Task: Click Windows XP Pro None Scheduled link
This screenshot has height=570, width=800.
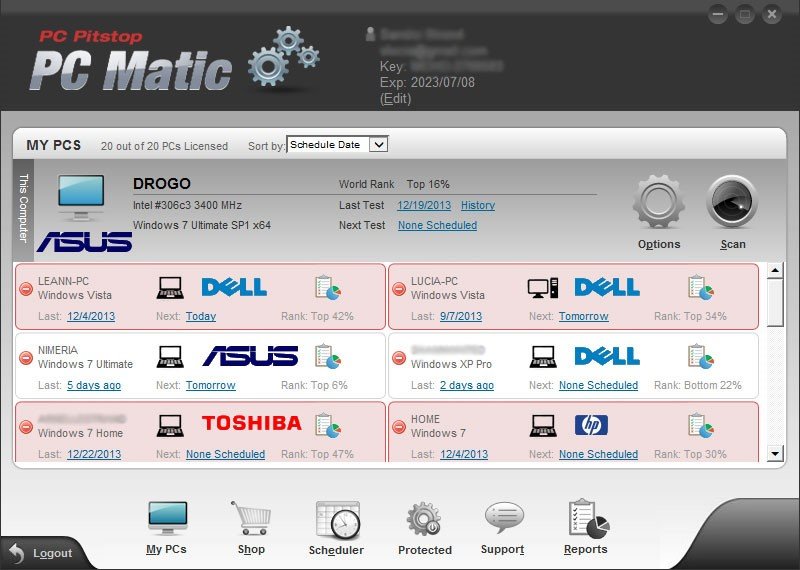Action: (598, 385)
